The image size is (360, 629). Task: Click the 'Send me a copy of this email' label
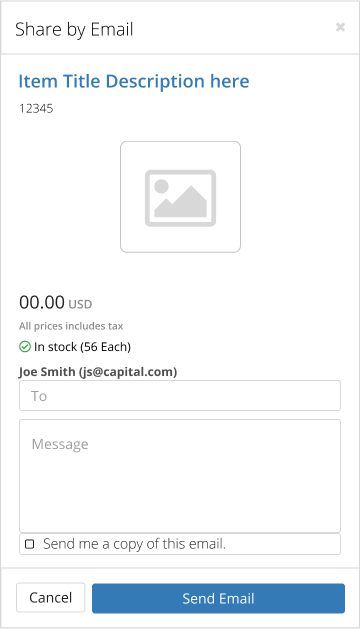click(134, 544)
